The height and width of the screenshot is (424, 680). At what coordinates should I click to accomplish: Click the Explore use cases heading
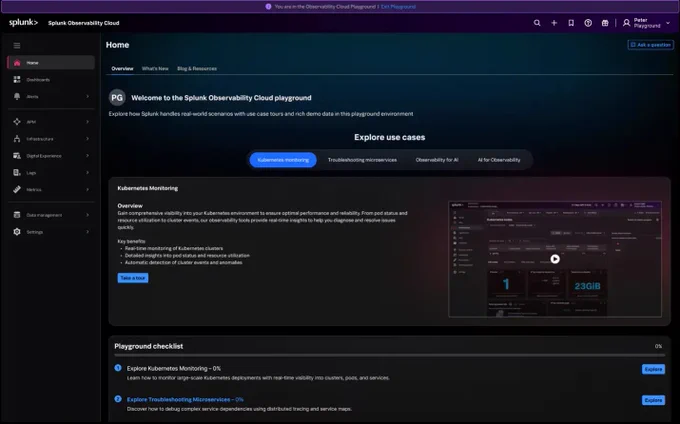389,137
